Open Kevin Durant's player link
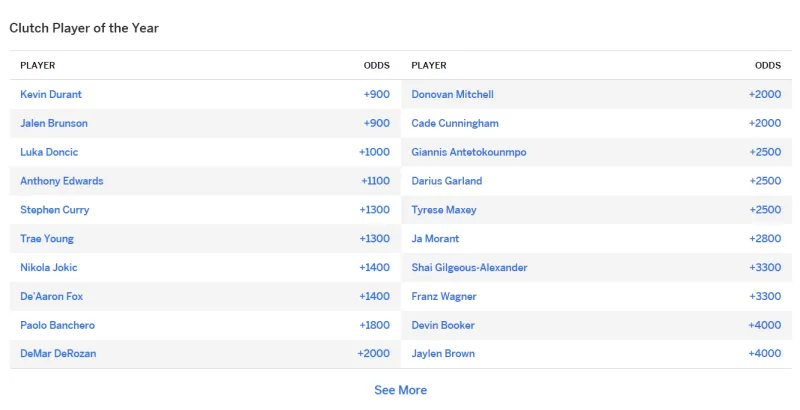800x410 pixels. (x=51, y=94)
